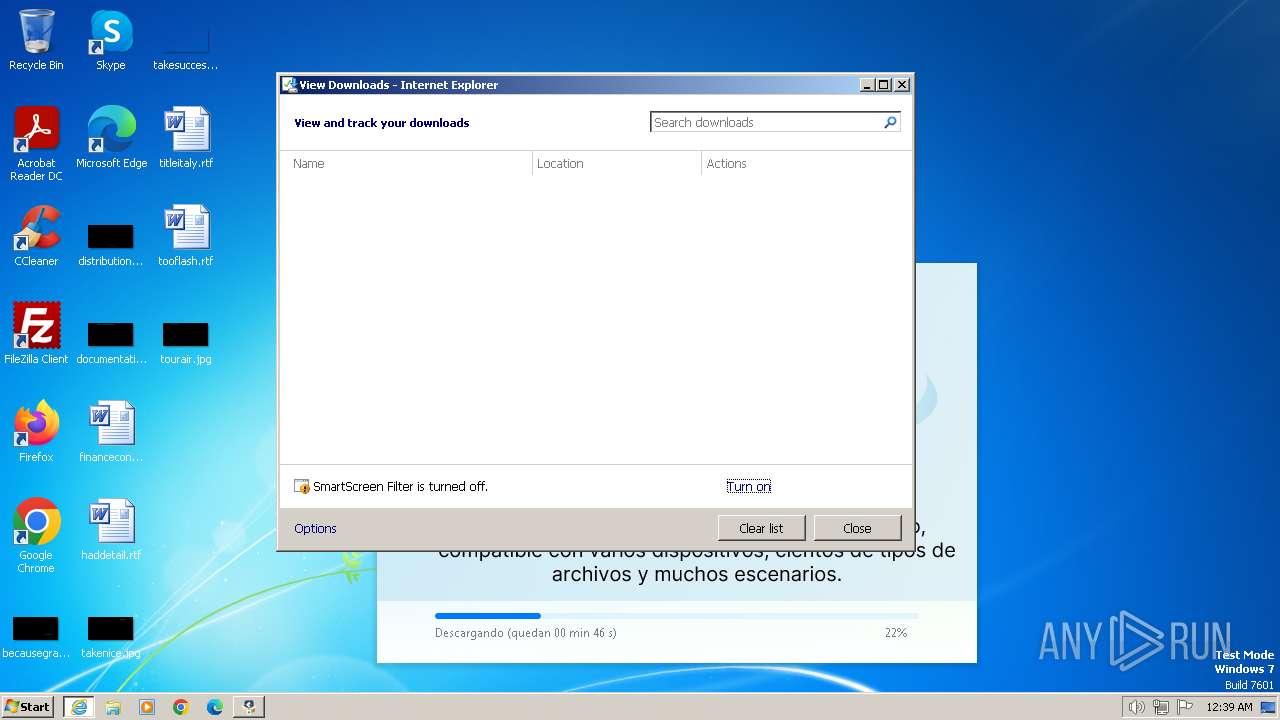
Task: Sort downloads by Location column
Action: point(617,163)
